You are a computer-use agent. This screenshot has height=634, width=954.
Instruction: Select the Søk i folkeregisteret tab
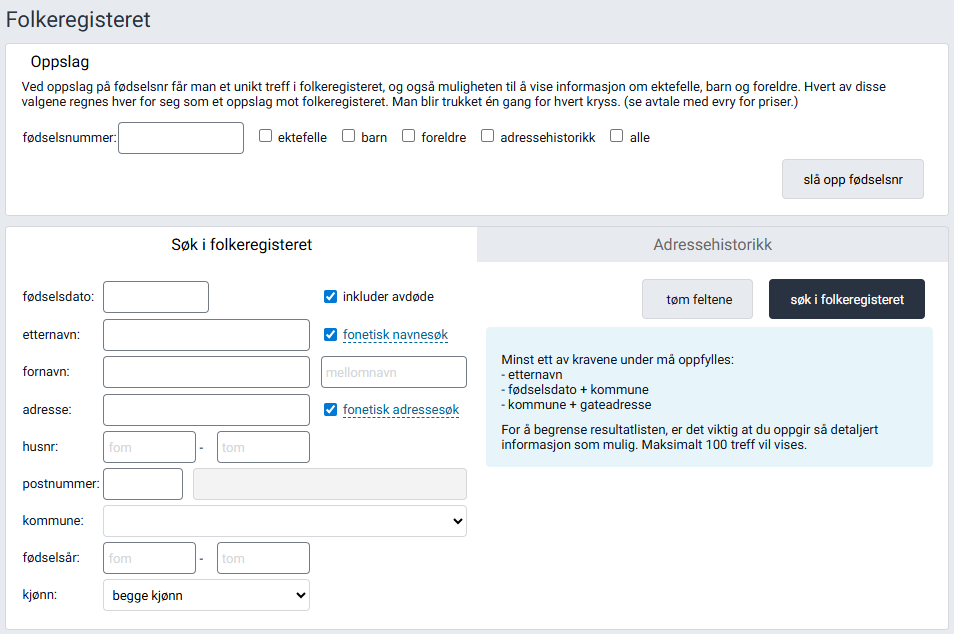pos(240,244)
